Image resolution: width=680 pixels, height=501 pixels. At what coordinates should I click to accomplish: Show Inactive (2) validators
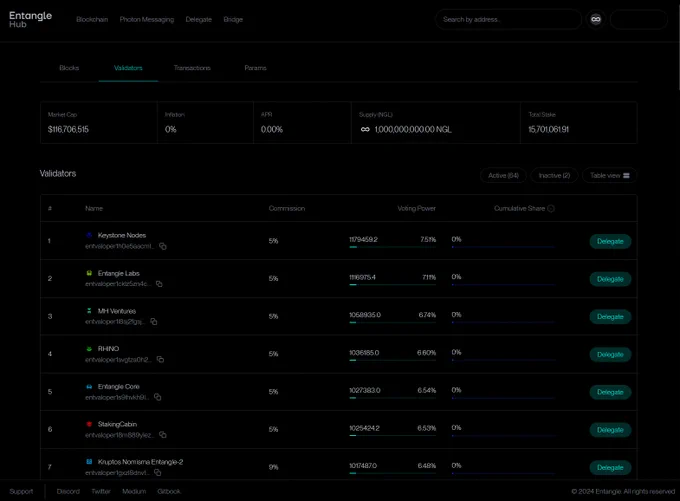click(x=554, y=176)
